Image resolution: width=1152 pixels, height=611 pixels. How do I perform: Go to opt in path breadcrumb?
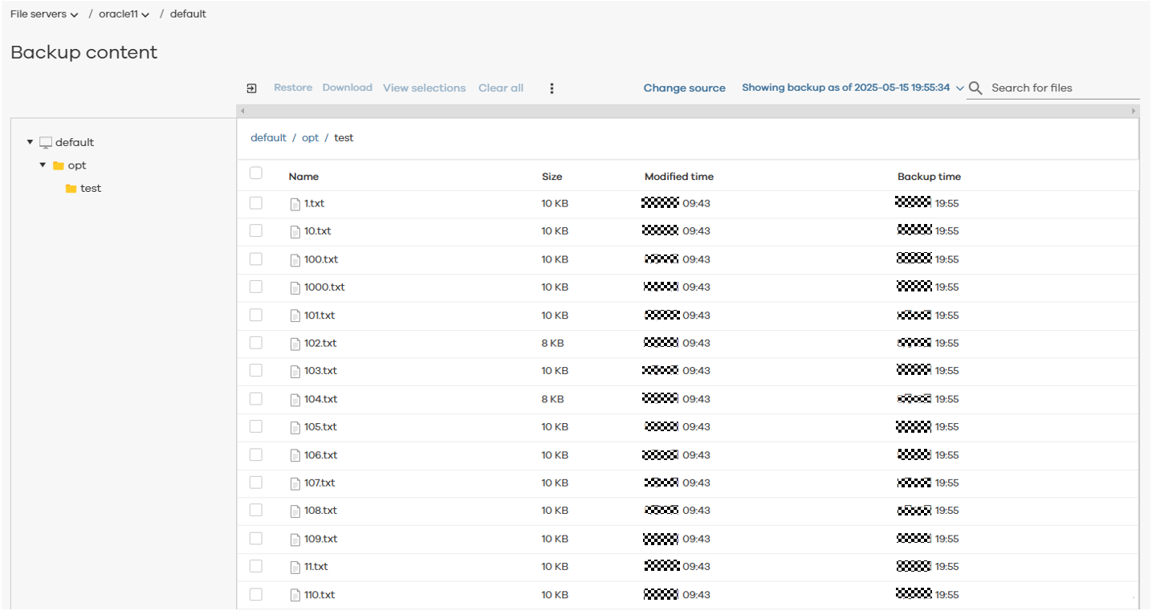coord(310,138)
